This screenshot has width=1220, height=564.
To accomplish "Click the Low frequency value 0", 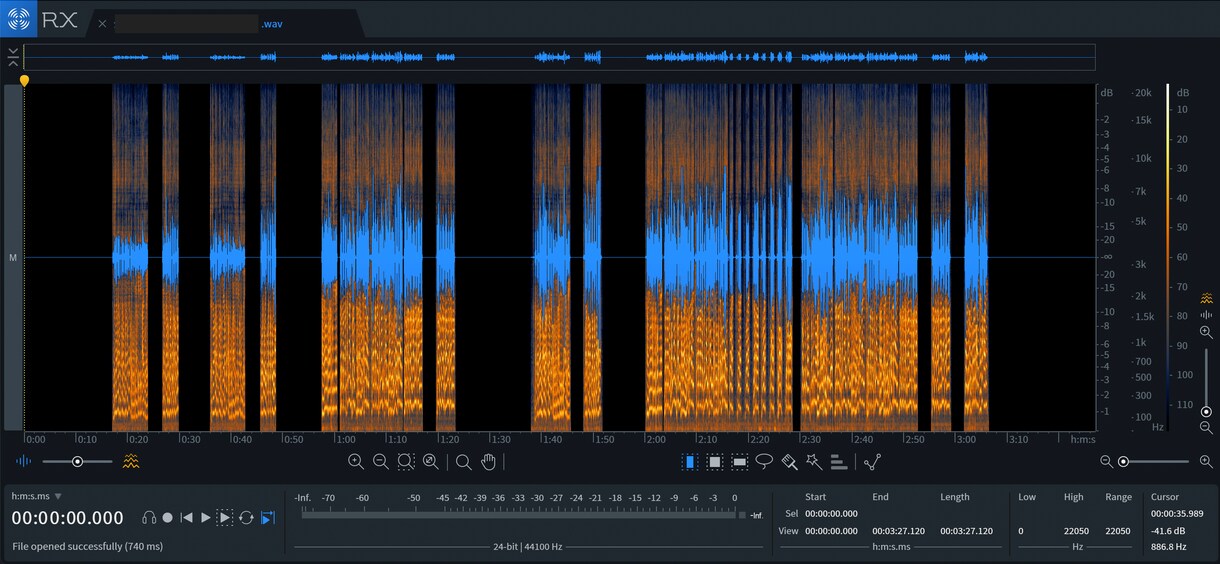I will [1021, 531].
